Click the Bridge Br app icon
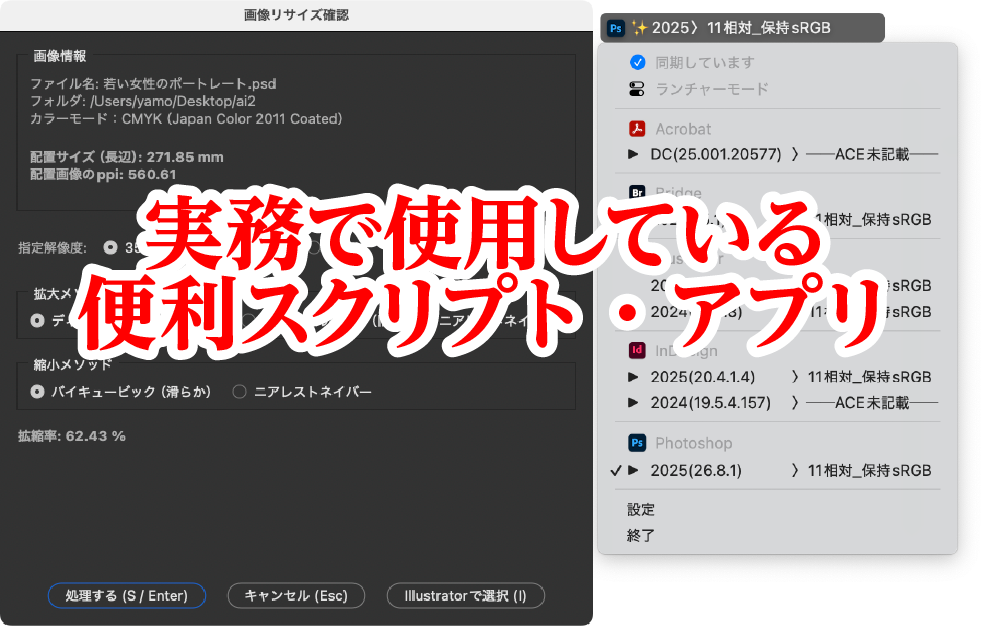 point(637,192)
